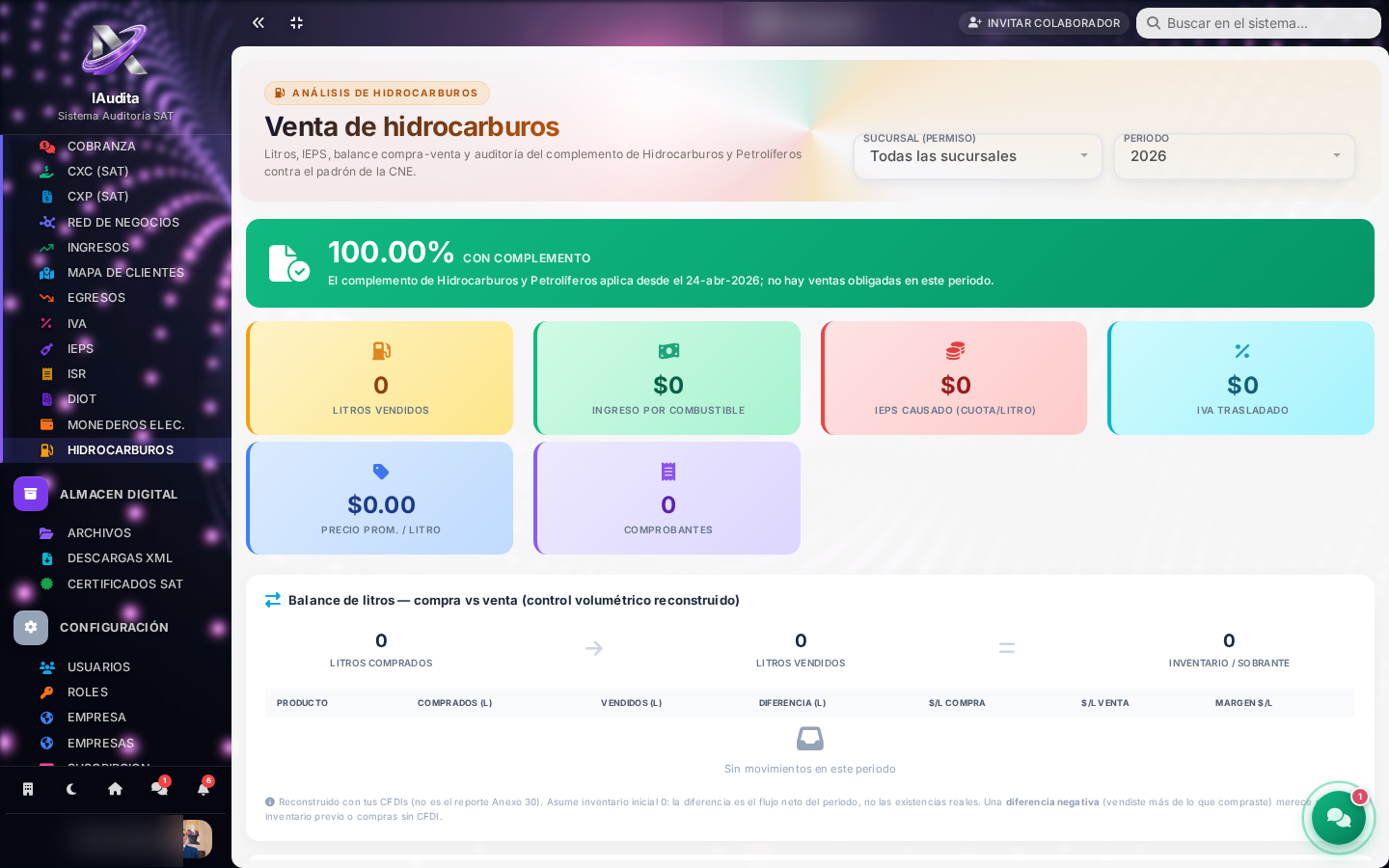Image resolution: width=1389 pixels, height=868 pixels.
Task: Collapse the sidebar with double-chevron icon
Action: point(259,22)
